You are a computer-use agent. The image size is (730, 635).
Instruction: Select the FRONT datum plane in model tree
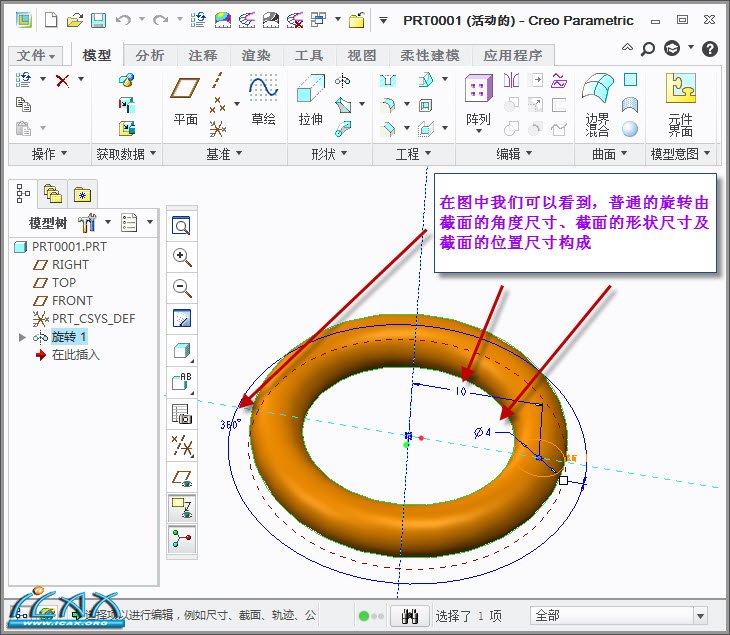[x=72, y=300]
